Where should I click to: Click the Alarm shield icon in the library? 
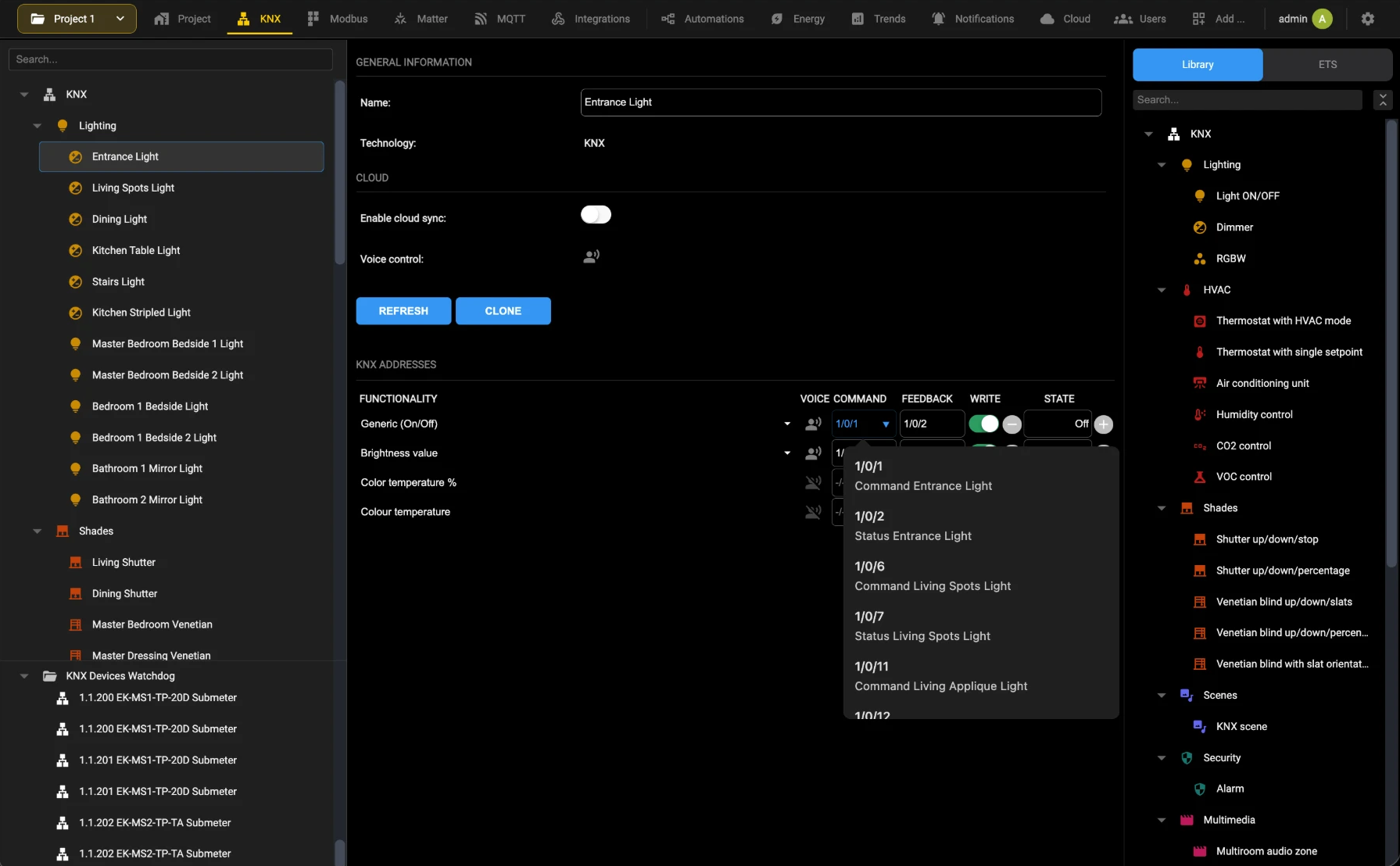click(1200, 789)
